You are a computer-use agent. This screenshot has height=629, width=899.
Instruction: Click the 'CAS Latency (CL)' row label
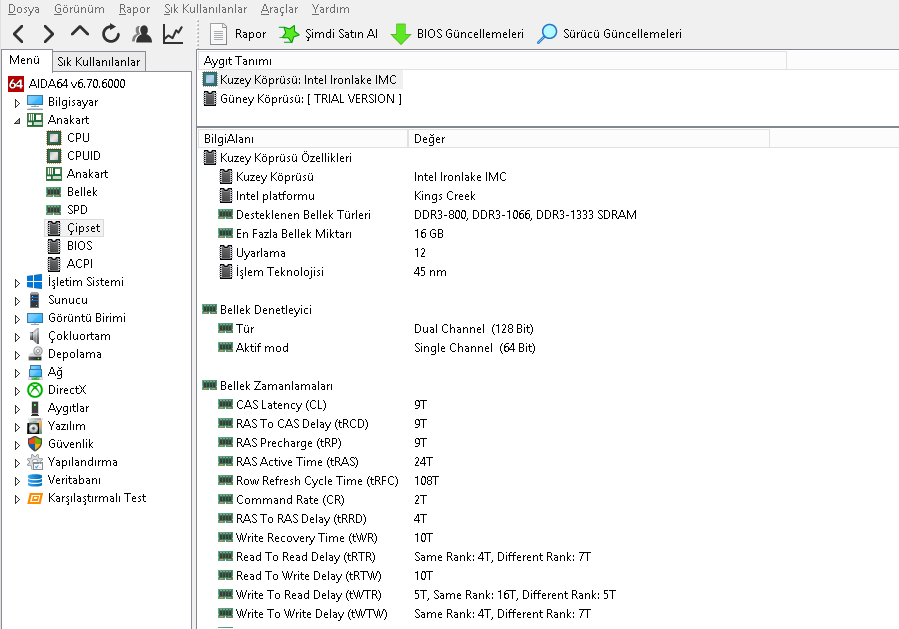coord(281,405)
